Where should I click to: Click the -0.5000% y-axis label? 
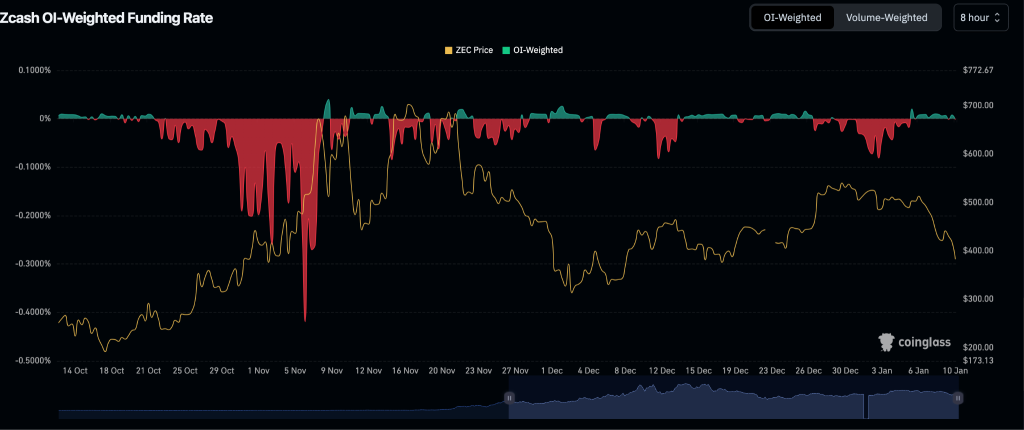pos(35,360)
